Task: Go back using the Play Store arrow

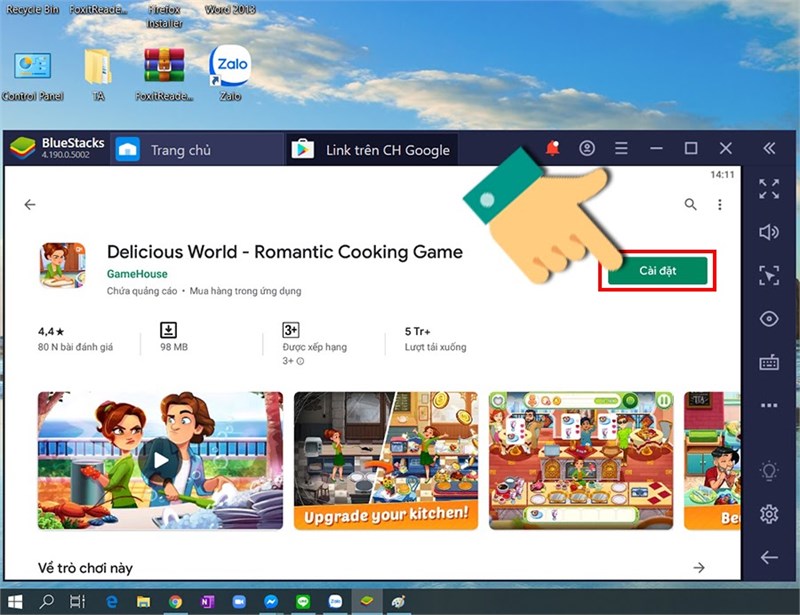Action: (x=30, y=204)
